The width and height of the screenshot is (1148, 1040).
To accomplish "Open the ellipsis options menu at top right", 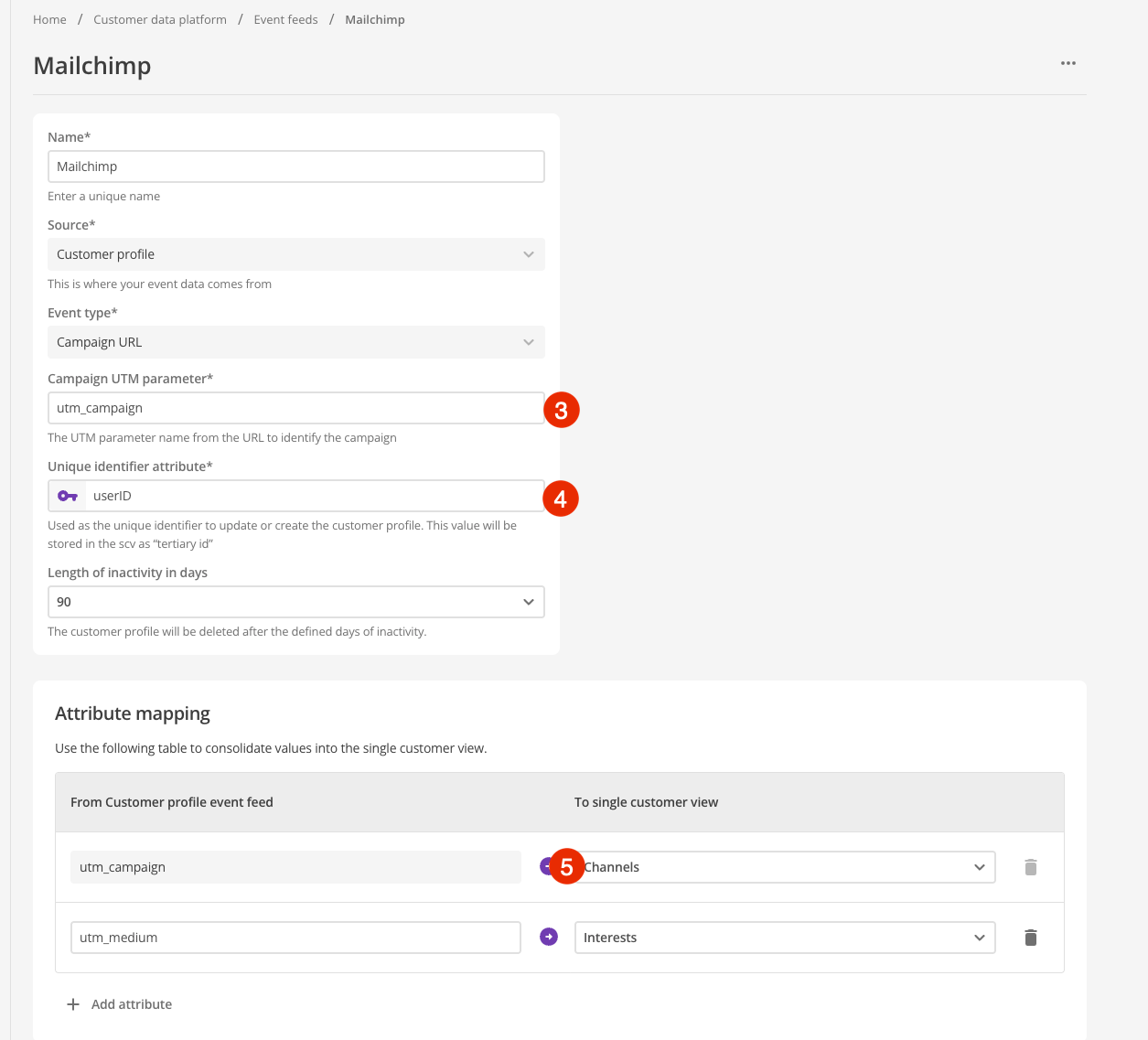I will click(1068, 63).
